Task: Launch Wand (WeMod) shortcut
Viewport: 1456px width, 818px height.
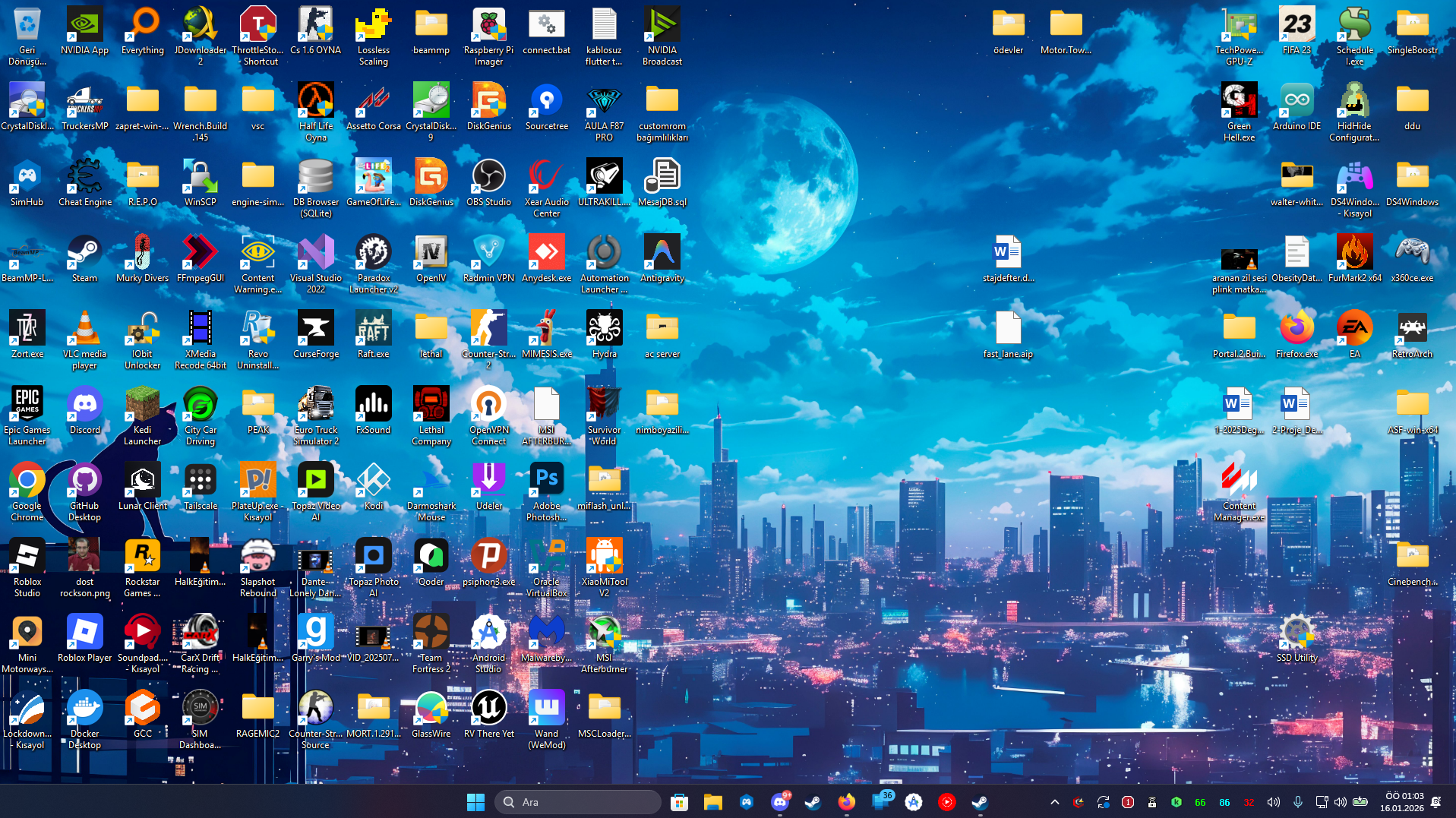Action: pos(546,719)
